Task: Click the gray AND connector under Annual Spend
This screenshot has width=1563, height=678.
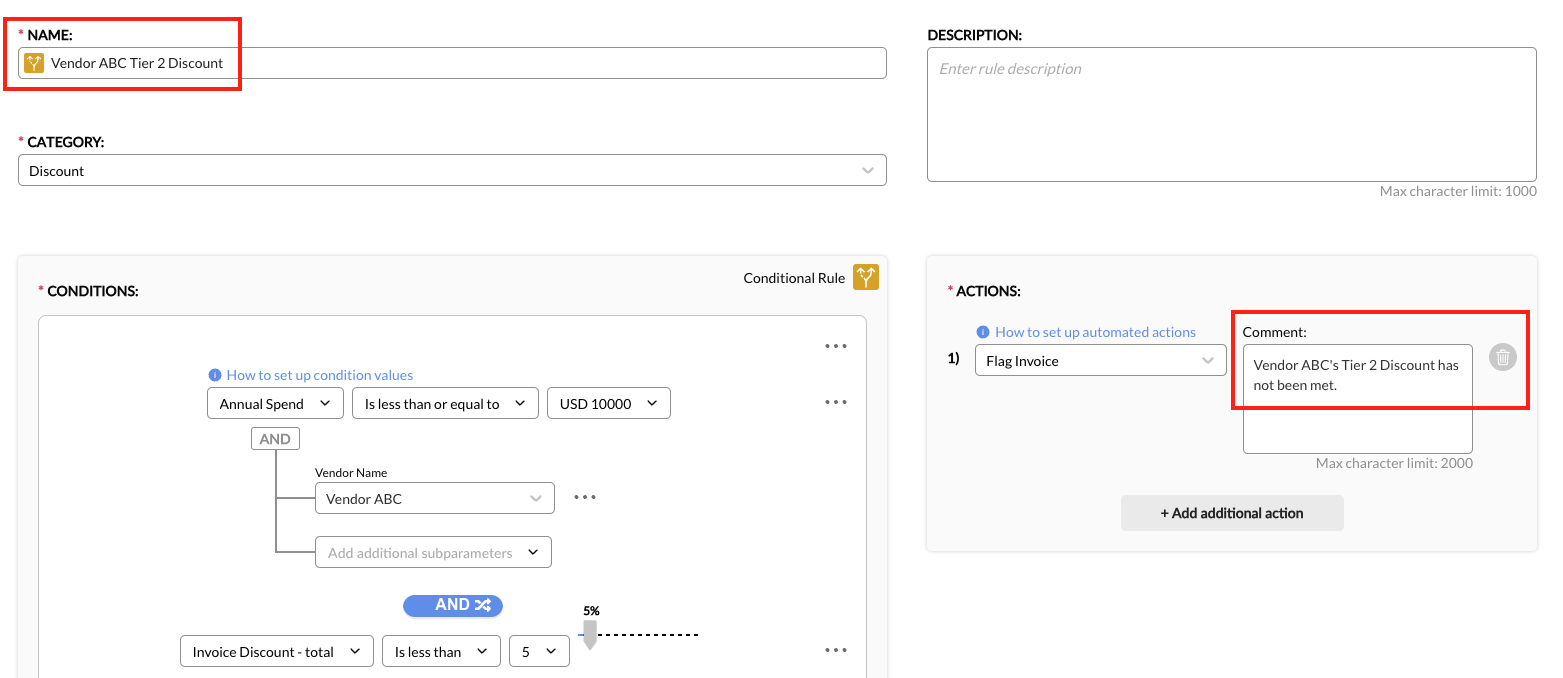Action: point(275,439)
